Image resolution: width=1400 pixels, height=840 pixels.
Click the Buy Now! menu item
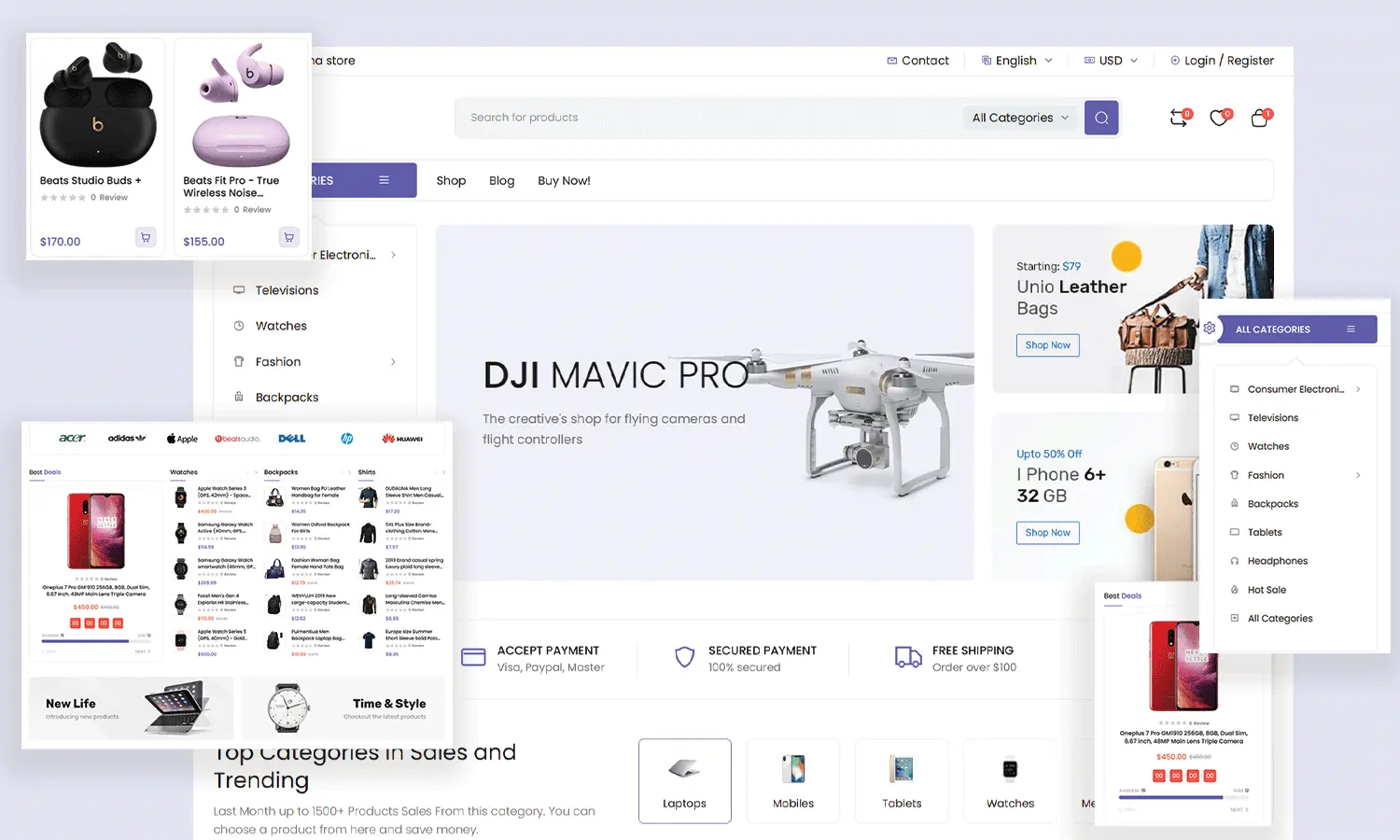coord(564,180)
